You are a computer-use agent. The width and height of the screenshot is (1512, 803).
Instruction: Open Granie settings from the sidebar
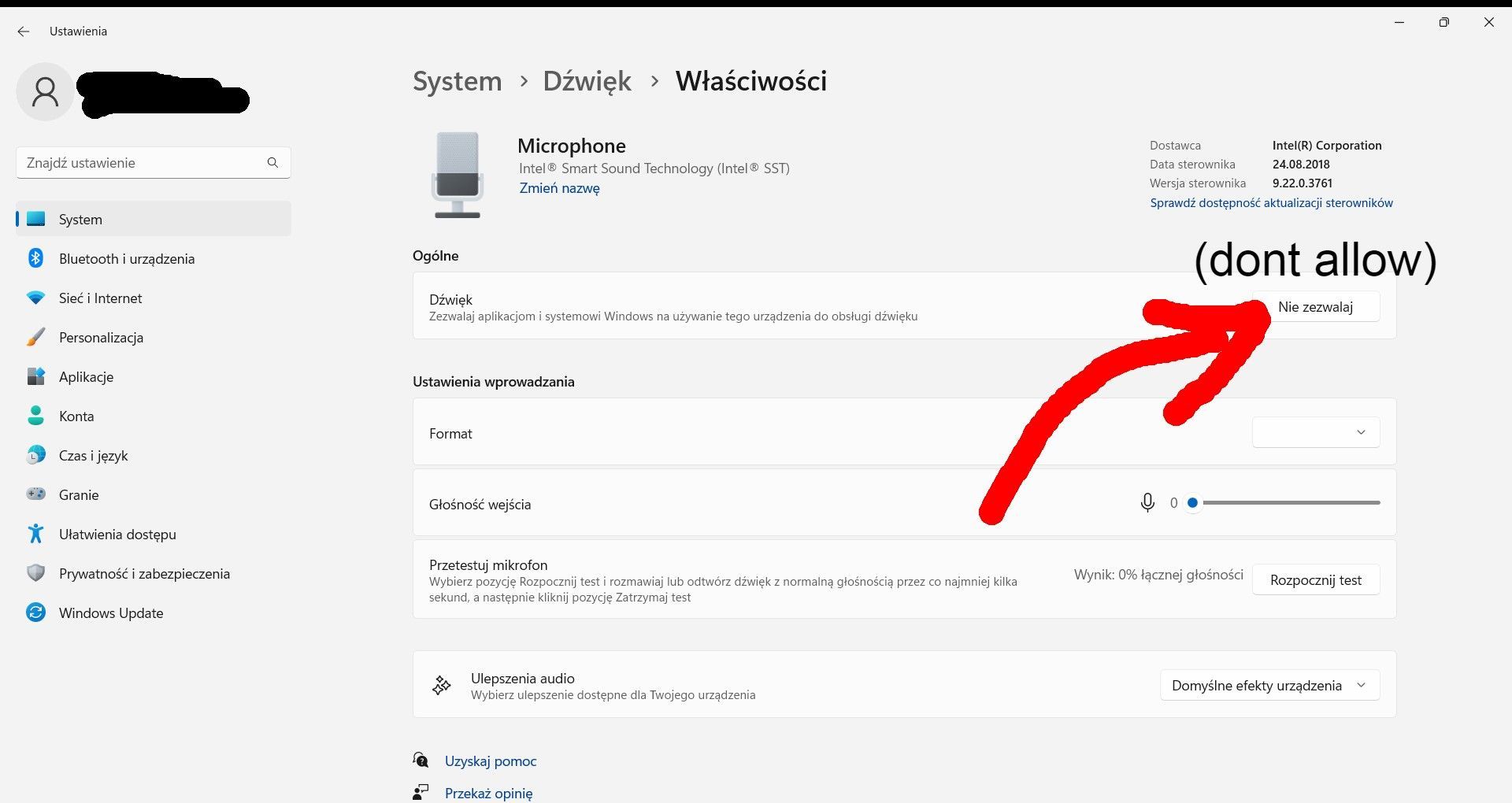[78, 494]
